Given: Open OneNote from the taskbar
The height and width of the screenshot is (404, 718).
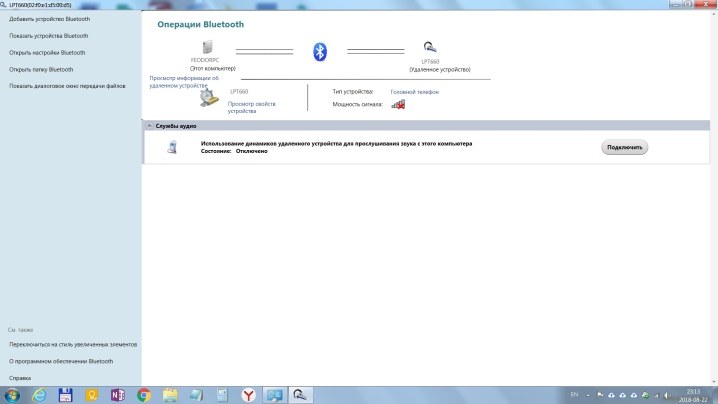Looking at the screenshot, I should pos(118,395).
